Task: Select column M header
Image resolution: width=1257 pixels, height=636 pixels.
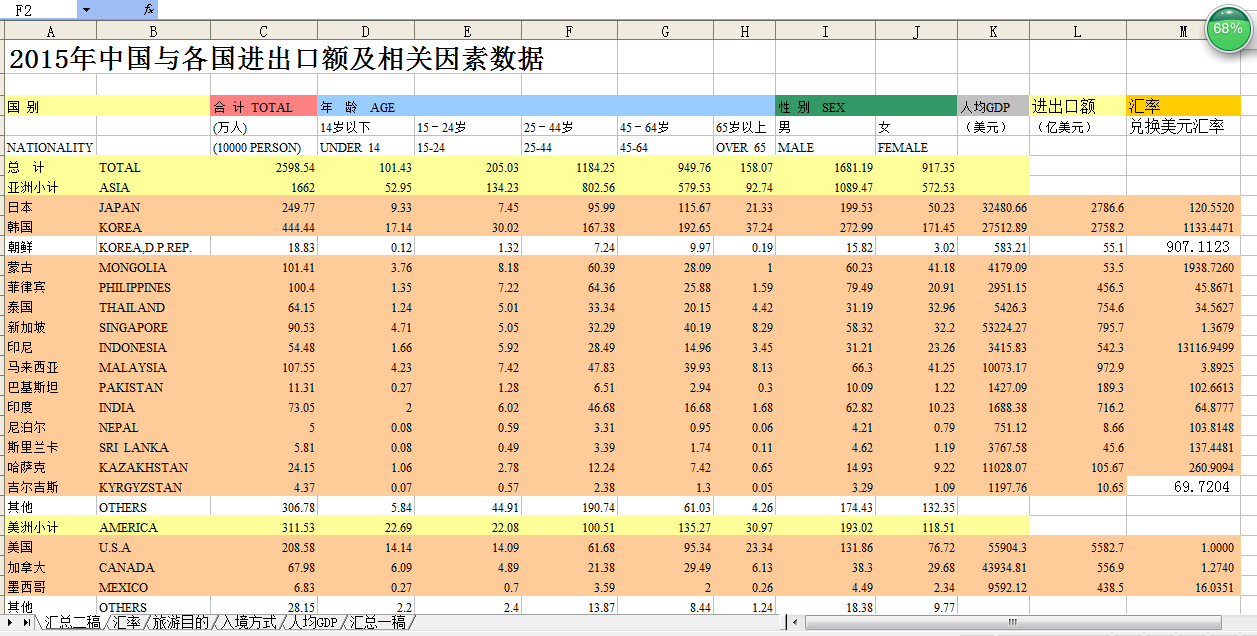Action: (x=1184, y=31)
